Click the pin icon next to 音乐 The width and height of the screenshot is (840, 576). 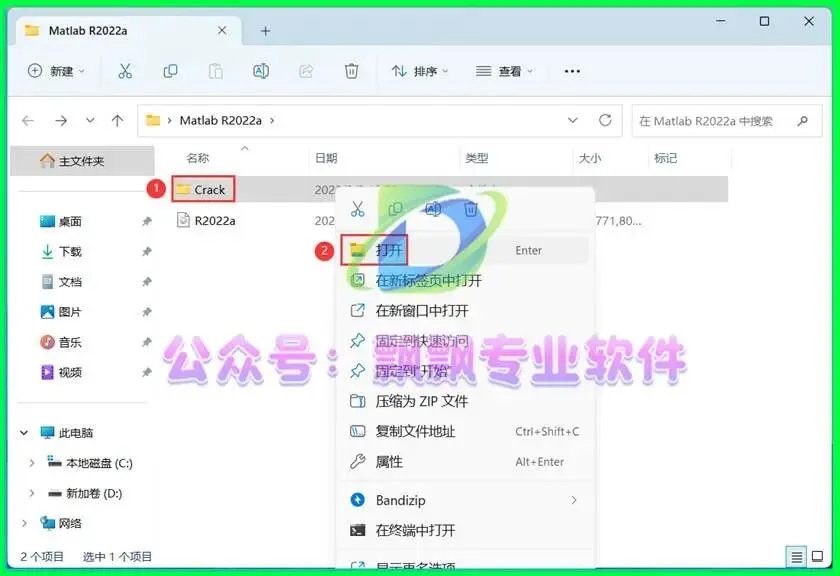pos(146,342)
